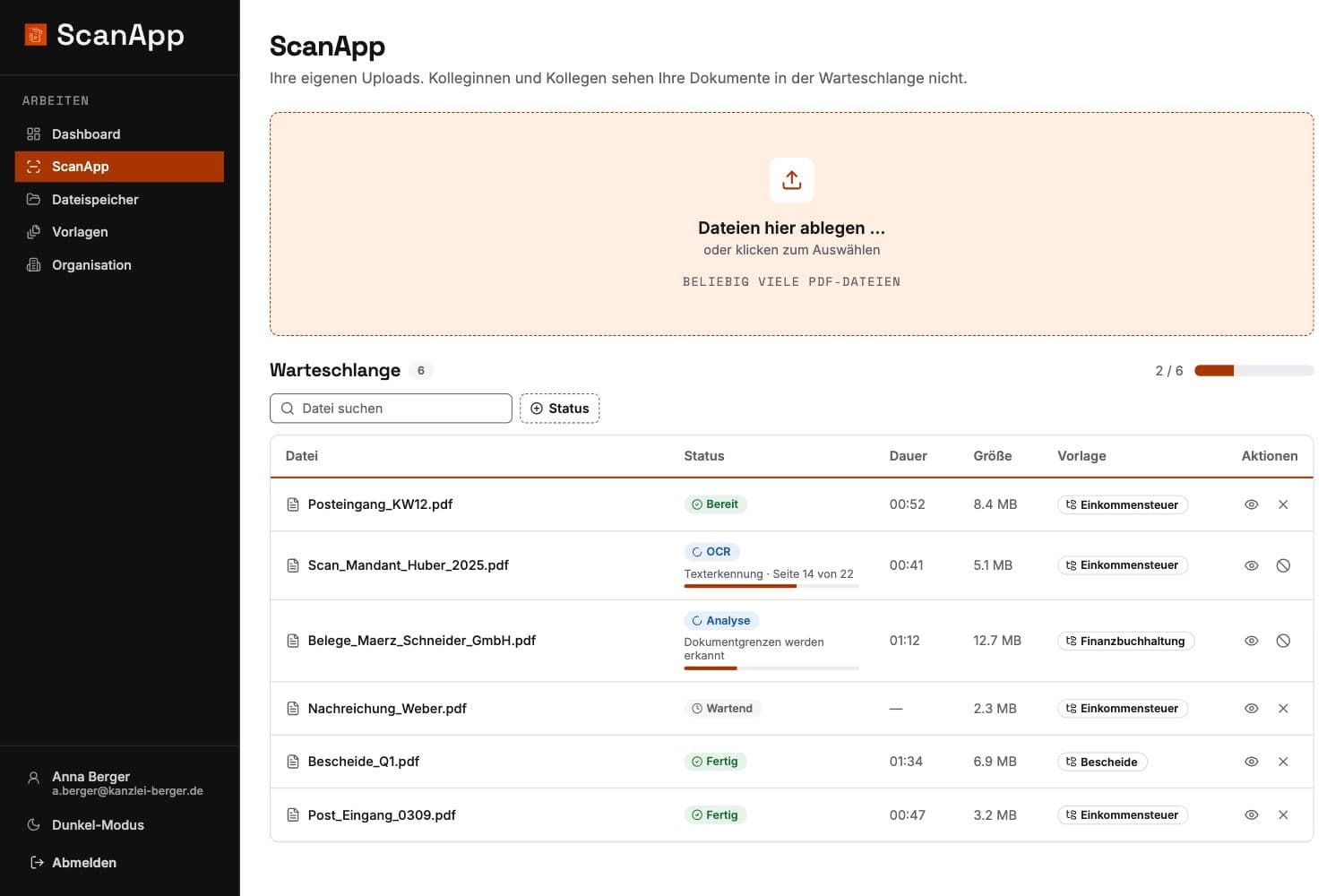Change the template of Nachreichung_Weber.pdf
This screenshot has height=896, width=1344.
pyautogui.click(x=1123, y=709)
